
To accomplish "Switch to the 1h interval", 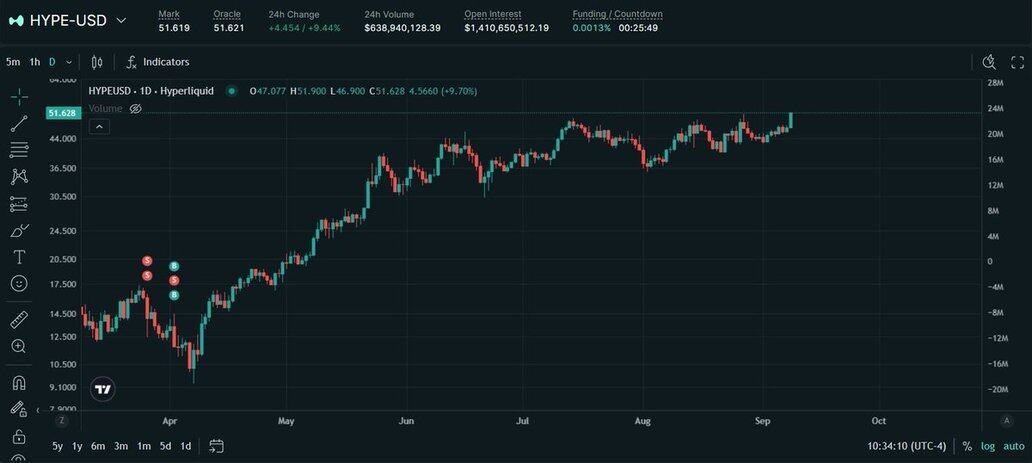I will pos(35,63).
